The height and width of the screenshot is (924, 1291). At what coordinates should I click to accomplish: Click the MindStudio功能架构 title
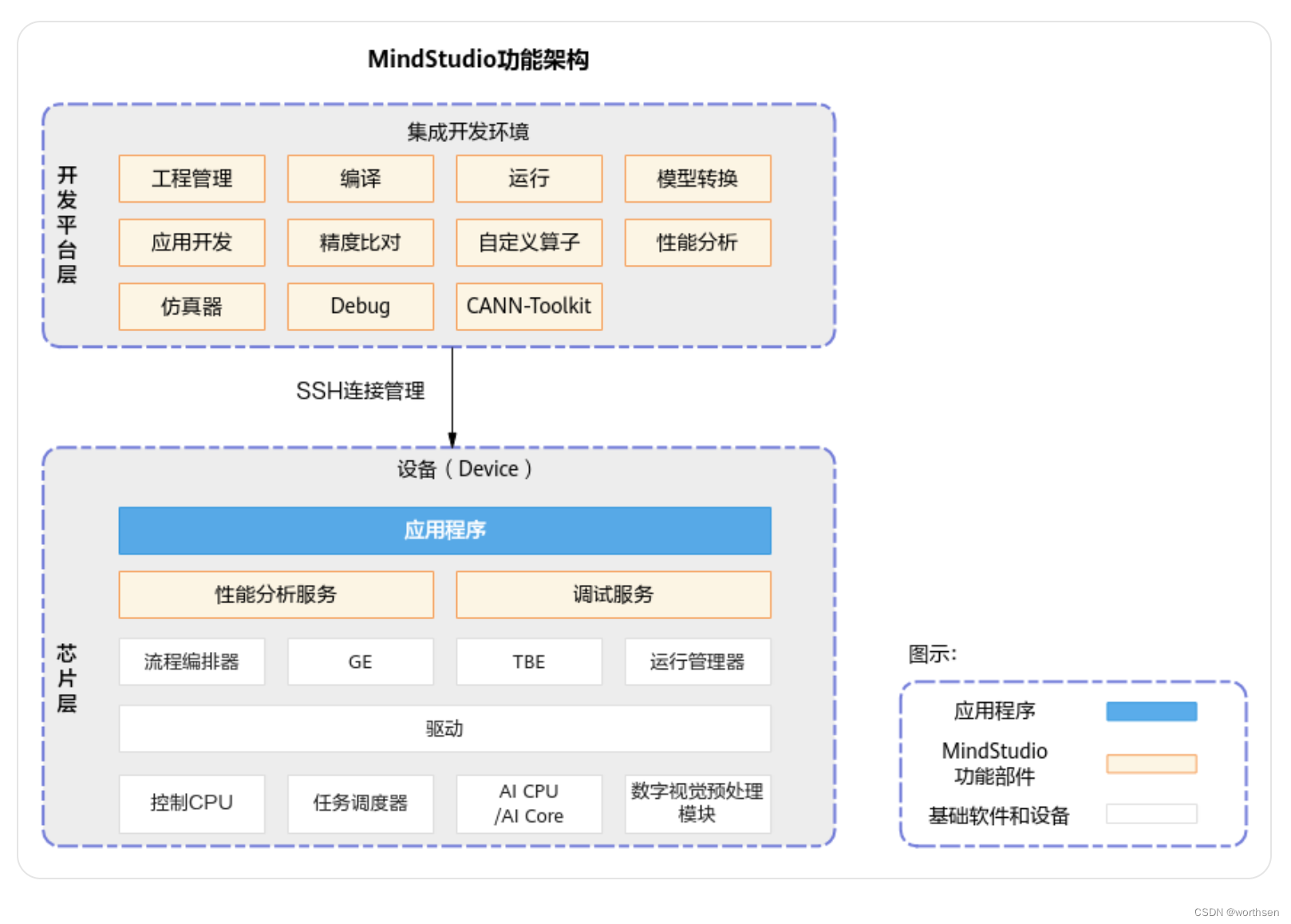(479, 59)
